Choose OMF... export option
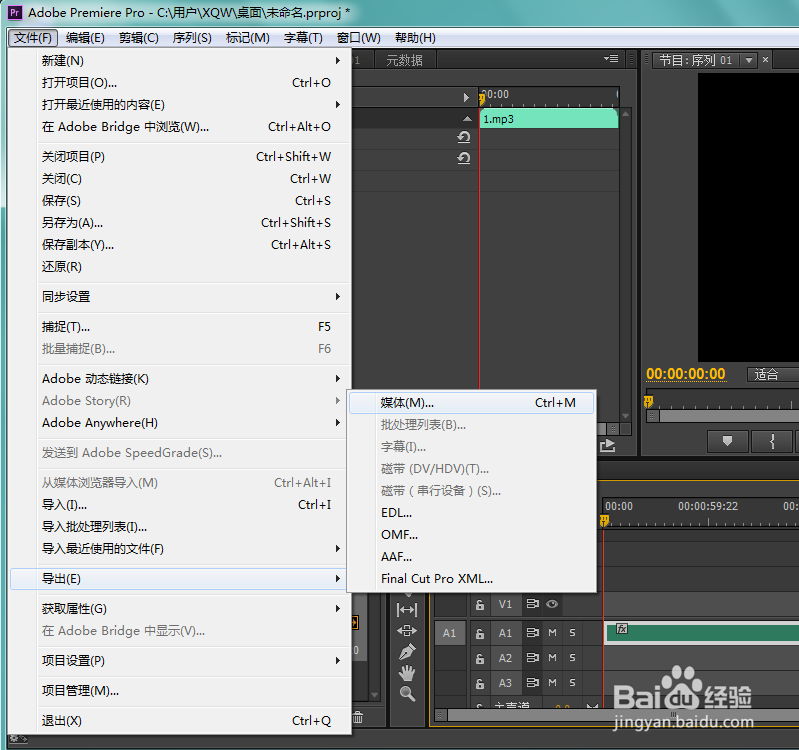 [471, 534]
